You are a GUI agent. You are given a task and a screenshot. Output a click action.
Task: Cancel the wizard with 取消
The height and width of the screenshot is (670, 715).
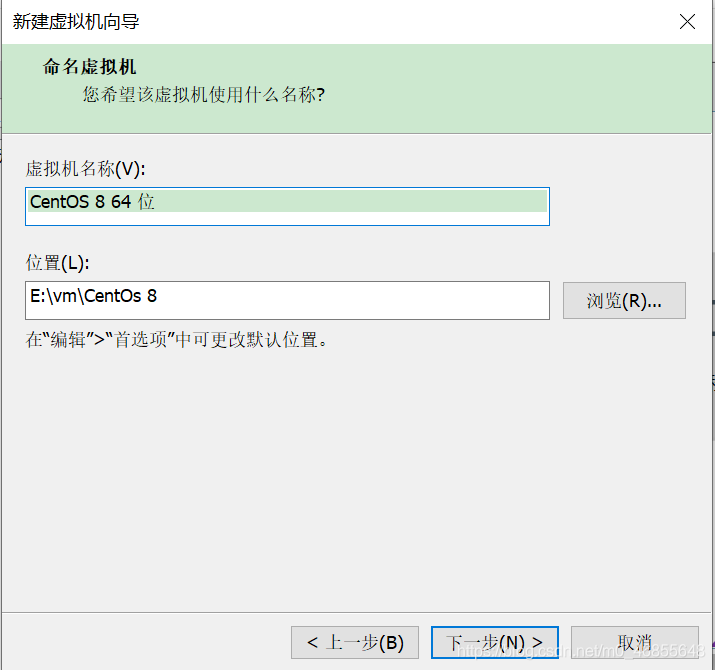(x=635, y=642)
